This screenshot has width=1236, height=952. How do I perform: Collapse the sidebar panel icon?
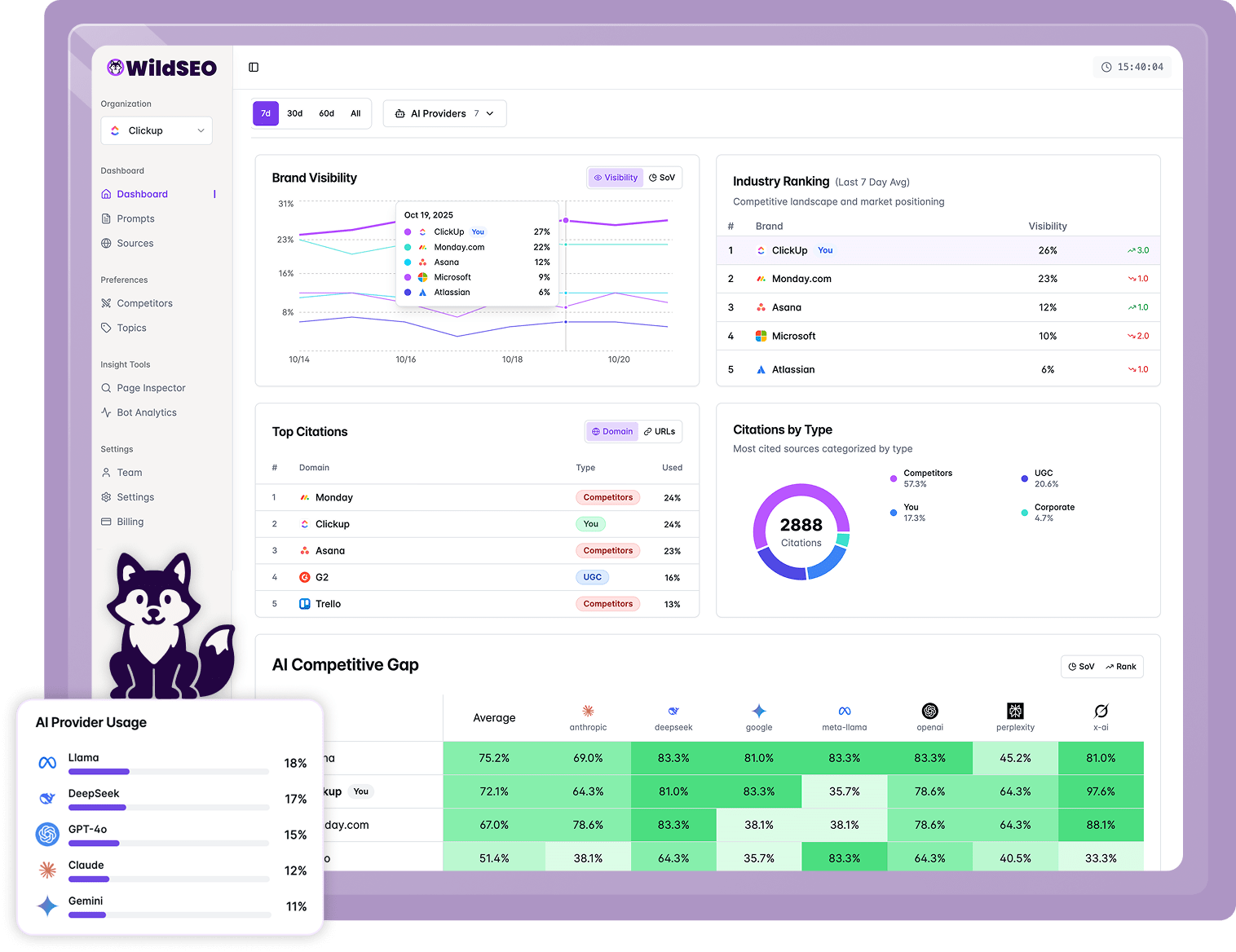pyautogui.click(x=254, y=67)
